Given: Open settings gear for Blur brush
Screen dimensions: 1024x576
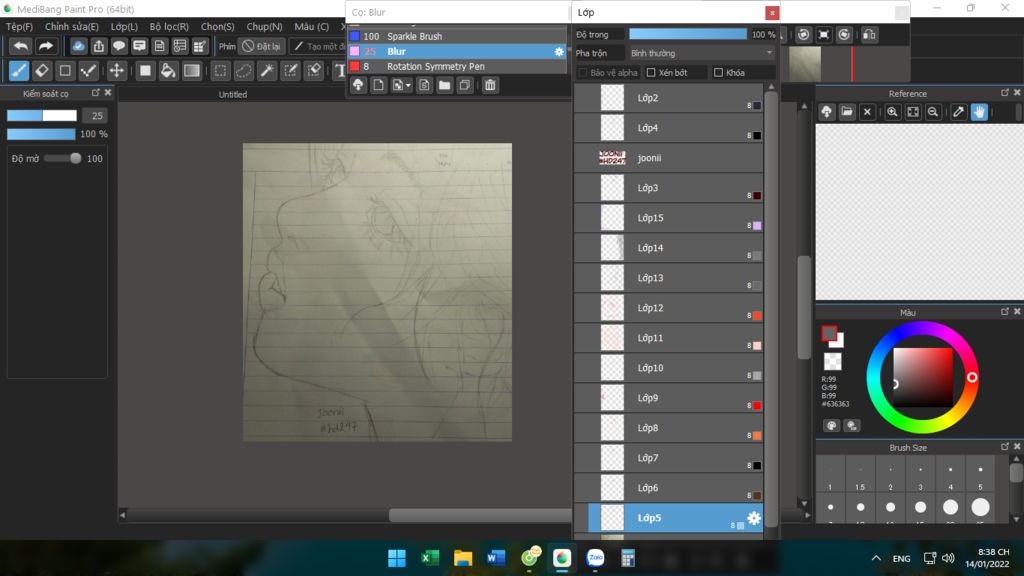Looking at the screenshot, I should [559, 51].
